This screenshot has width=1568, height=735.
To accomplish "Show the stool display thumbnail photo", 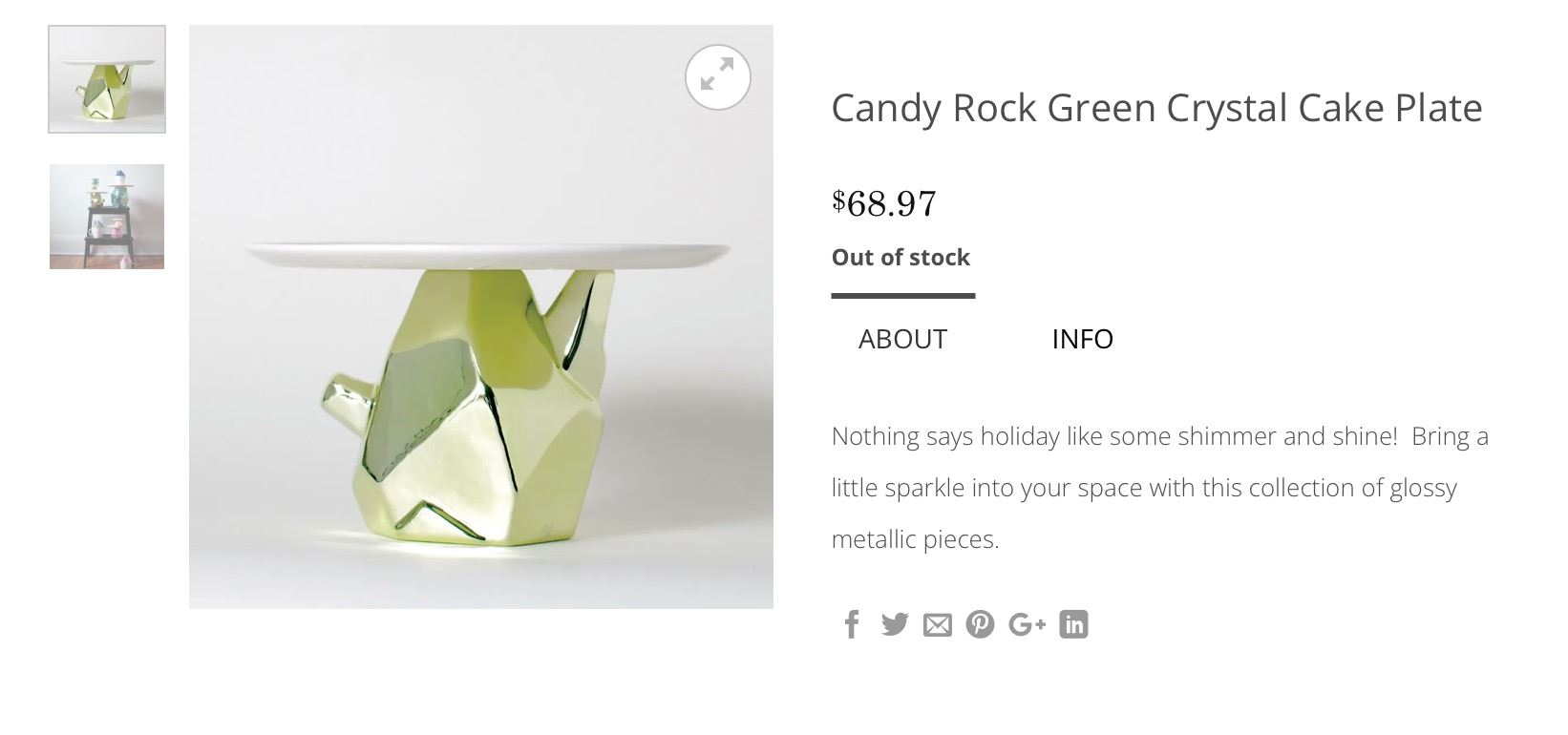I will click(107, 217).
